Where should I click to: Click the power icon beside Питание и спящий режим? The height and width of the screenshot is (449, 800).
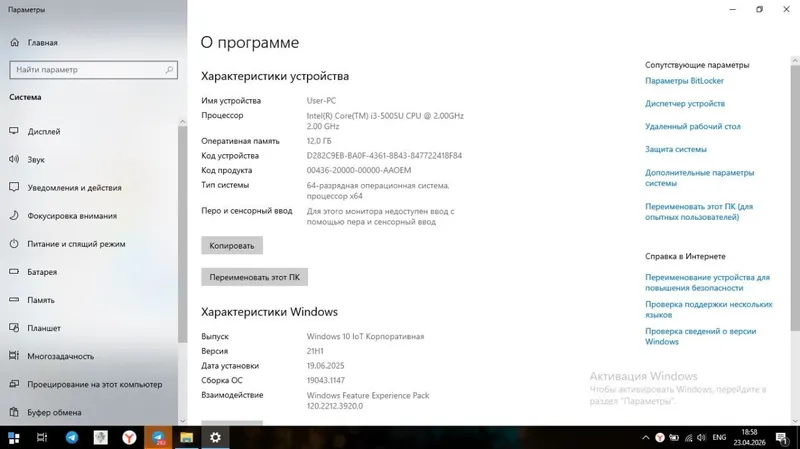tap(14, 243)
